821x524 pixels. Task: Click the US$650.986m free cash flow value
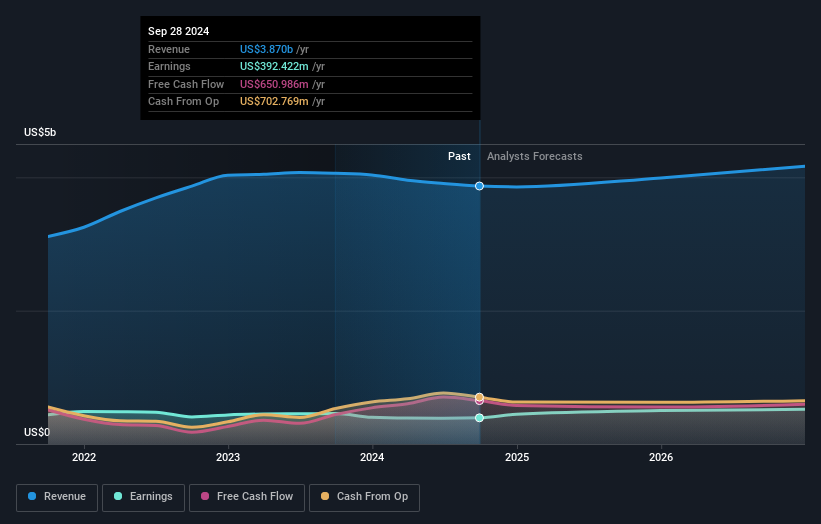[274, 84]
